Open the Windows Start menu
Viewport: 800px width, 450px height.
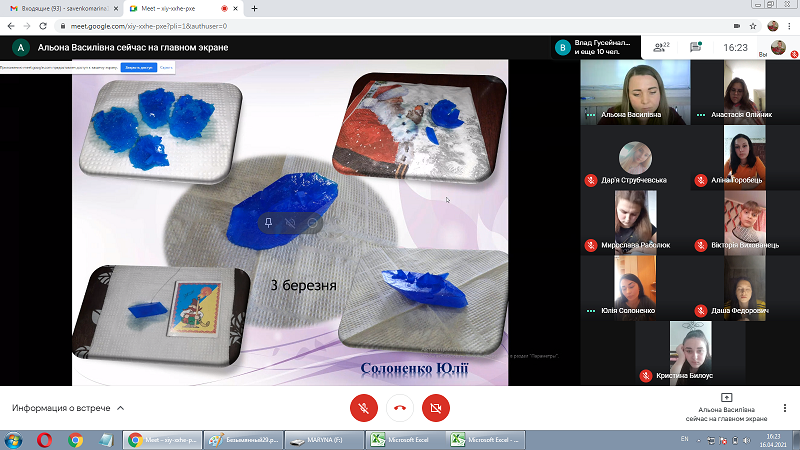pos(13,440)
